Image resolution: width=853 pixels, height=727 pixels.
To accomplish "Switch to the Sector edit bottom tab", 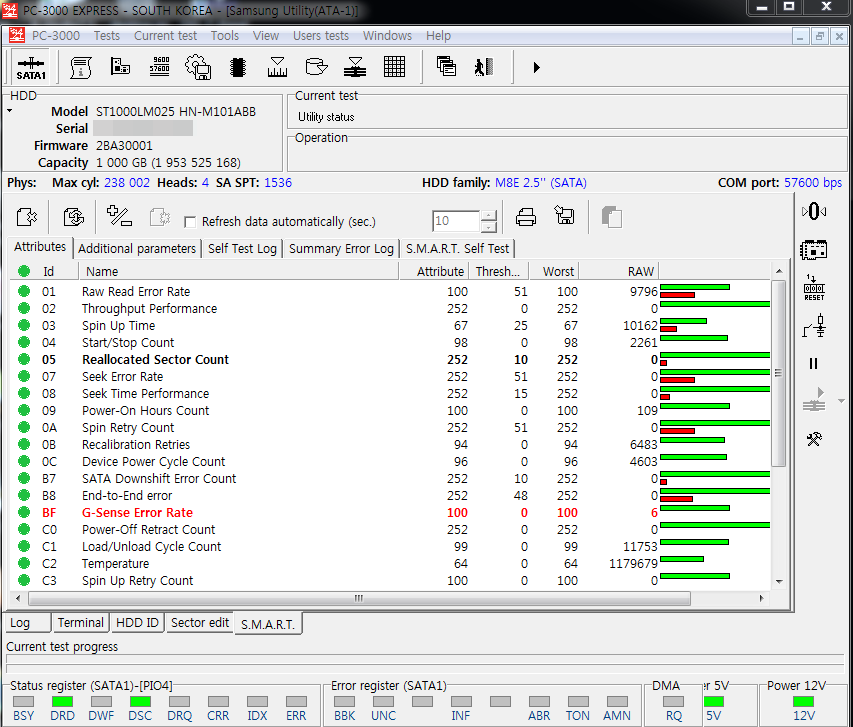I will click(x=200, y=623).
